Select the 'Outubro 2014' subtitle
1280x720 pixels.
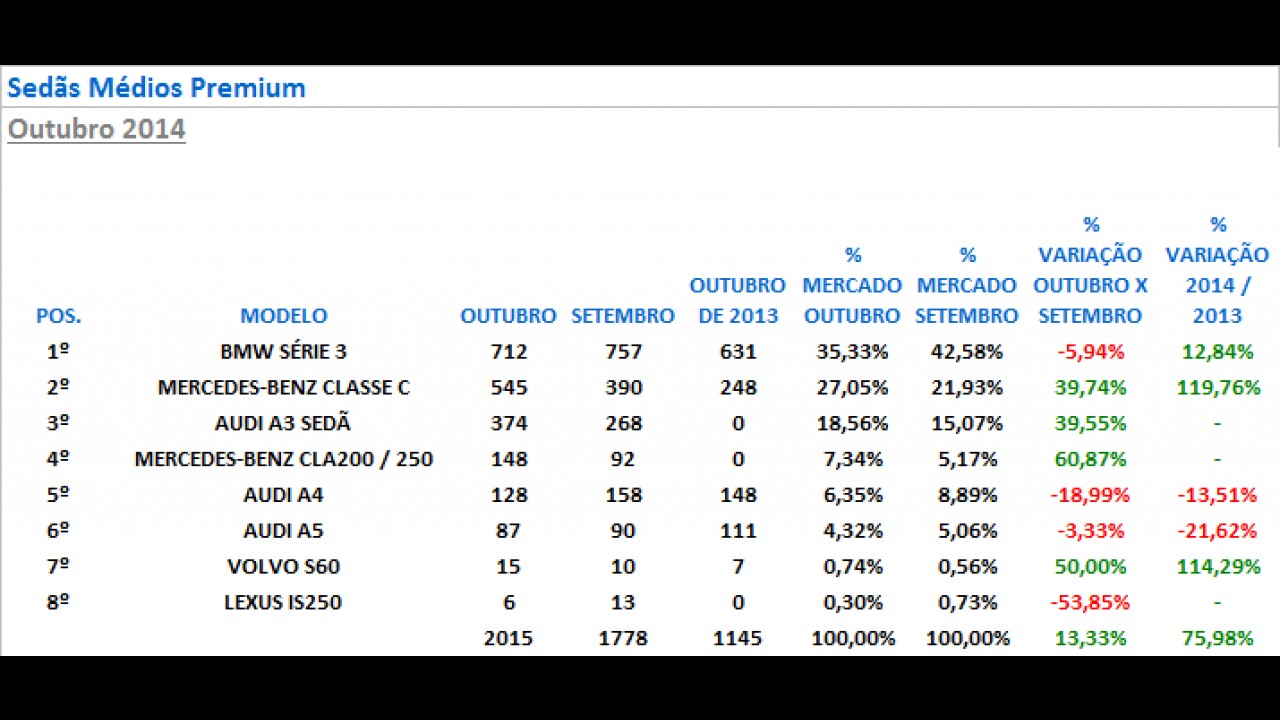coord(96,129)
